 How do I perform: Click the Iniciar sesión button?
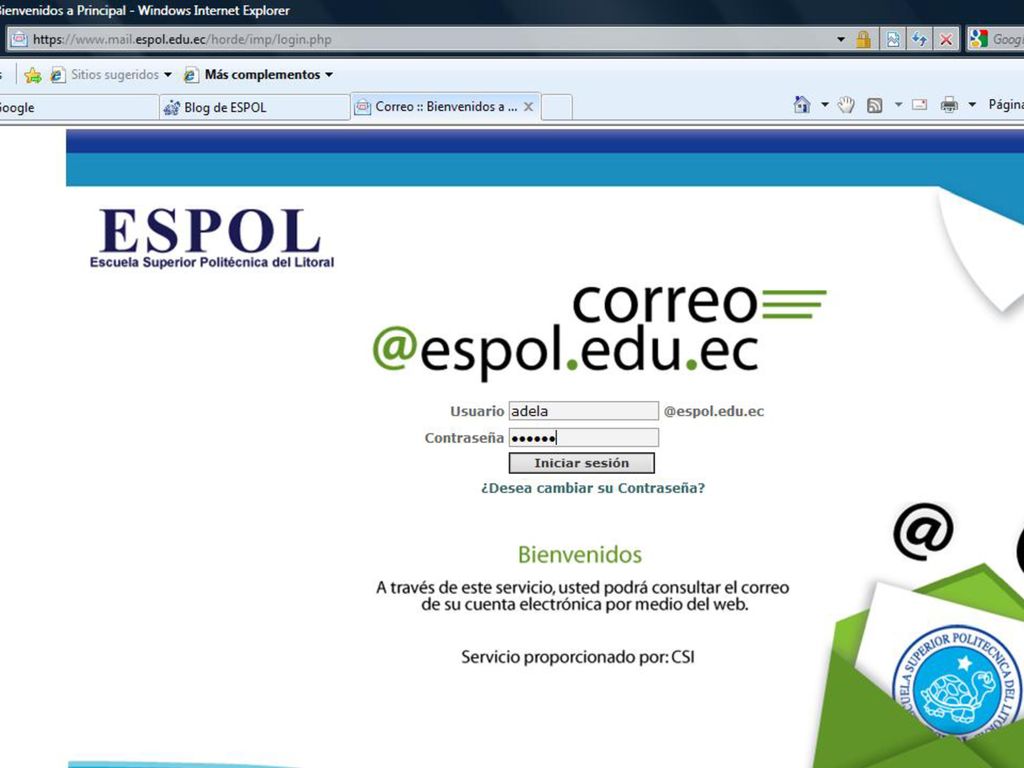[581, 463]
